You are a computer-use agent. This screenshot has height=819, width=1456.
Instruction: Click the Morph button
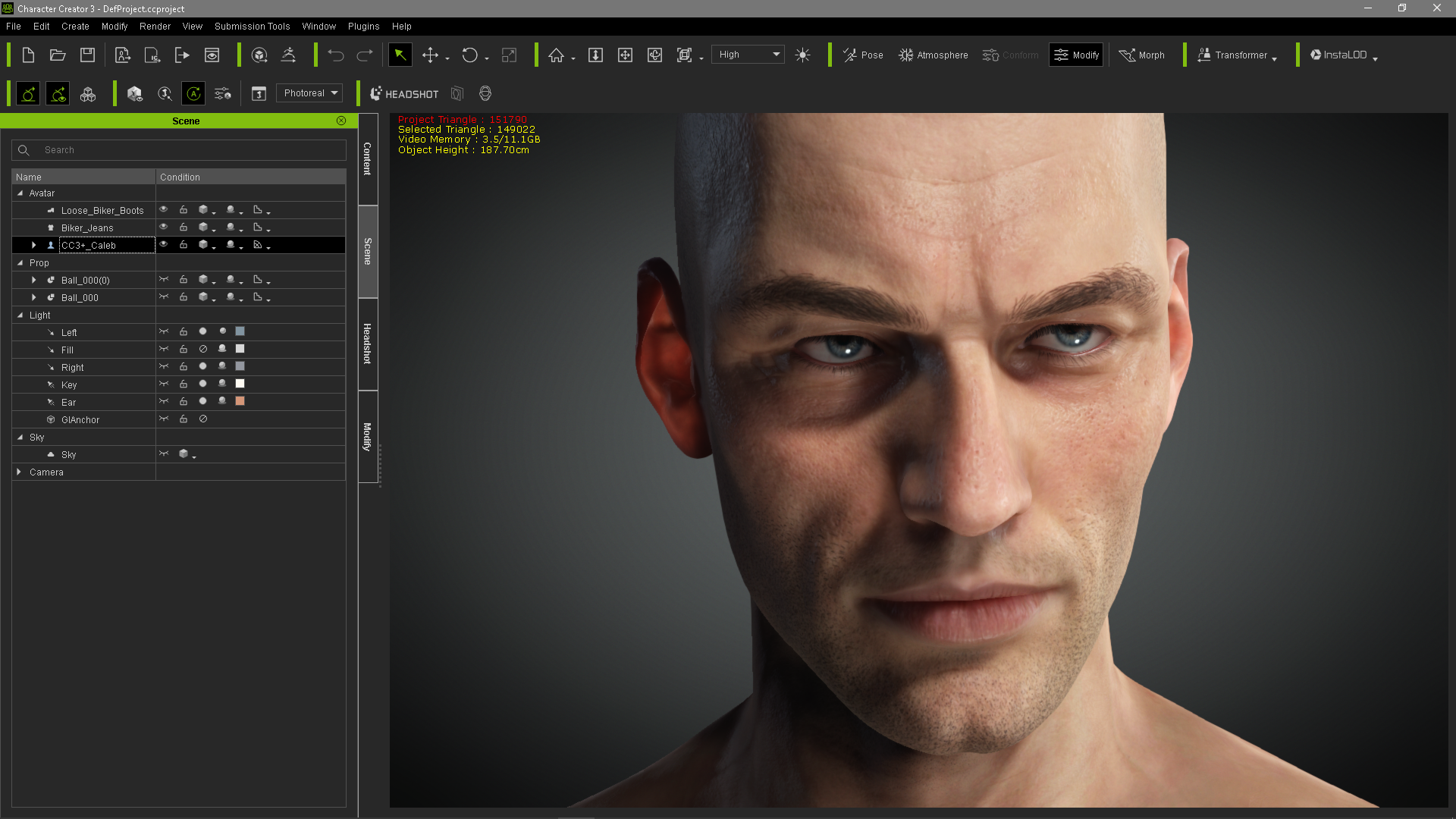tap(1141, 55)
